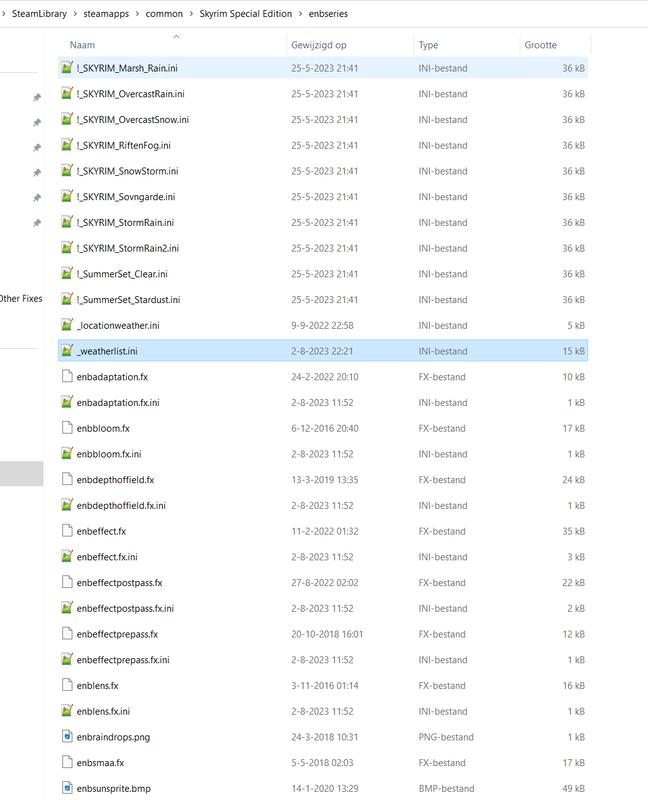This screenshot has width=648, height=800.
Task: Expand the chevron before enbseries breadcrumb
Action: (x=301, y=14)
